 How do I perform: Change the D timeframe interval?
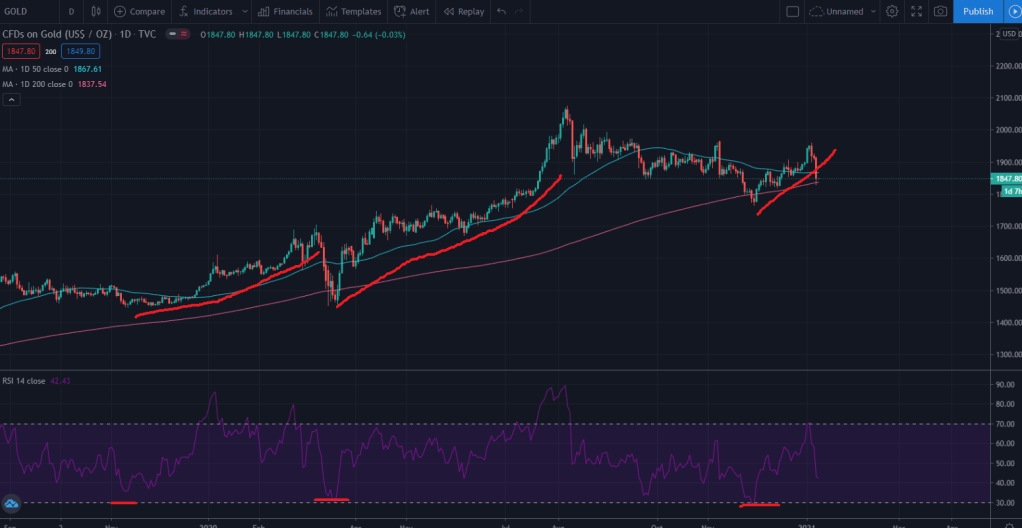point(71,11)
